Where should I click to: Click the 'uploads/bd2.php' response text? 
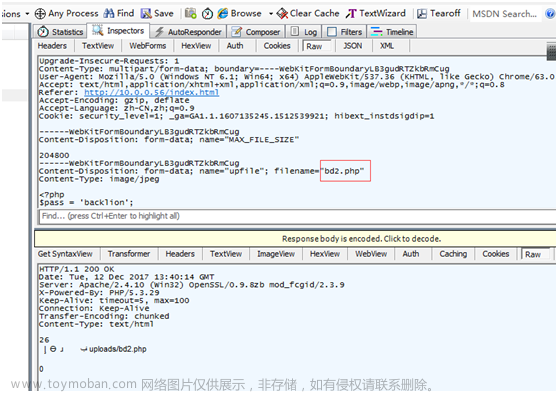tap(118, 349)
